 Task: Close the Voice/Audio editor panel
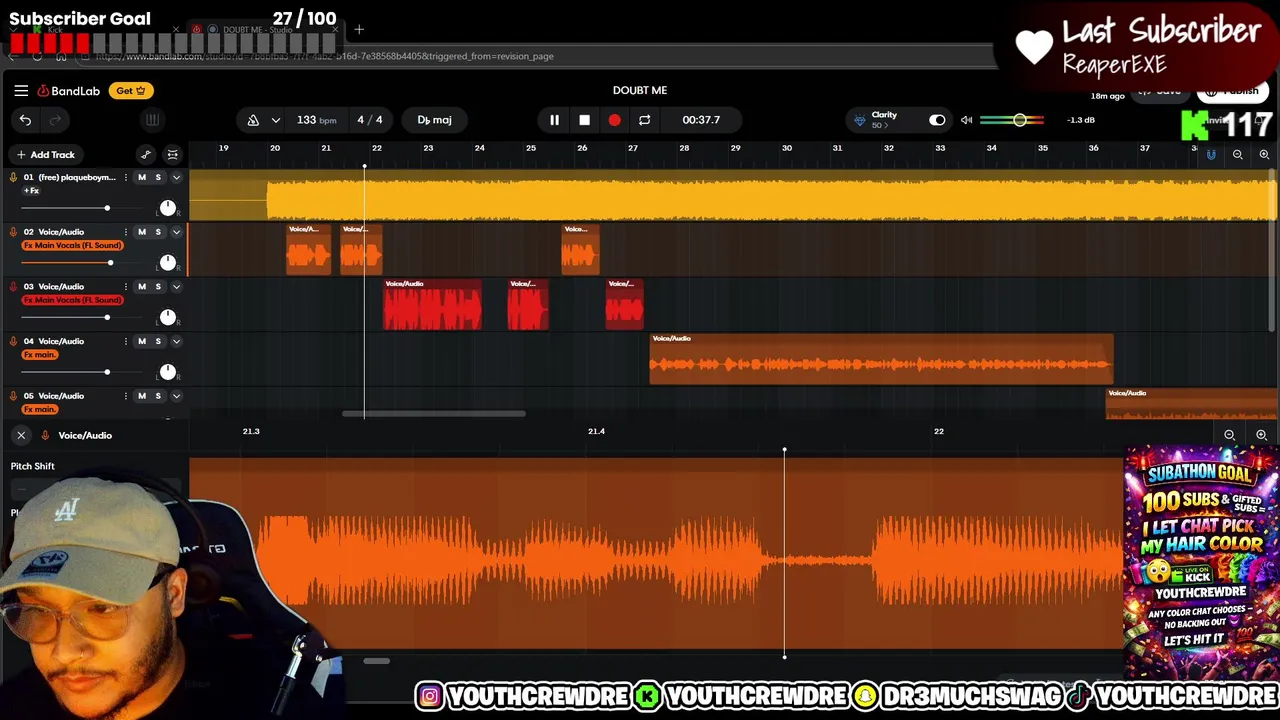click(x=21, y=435)
